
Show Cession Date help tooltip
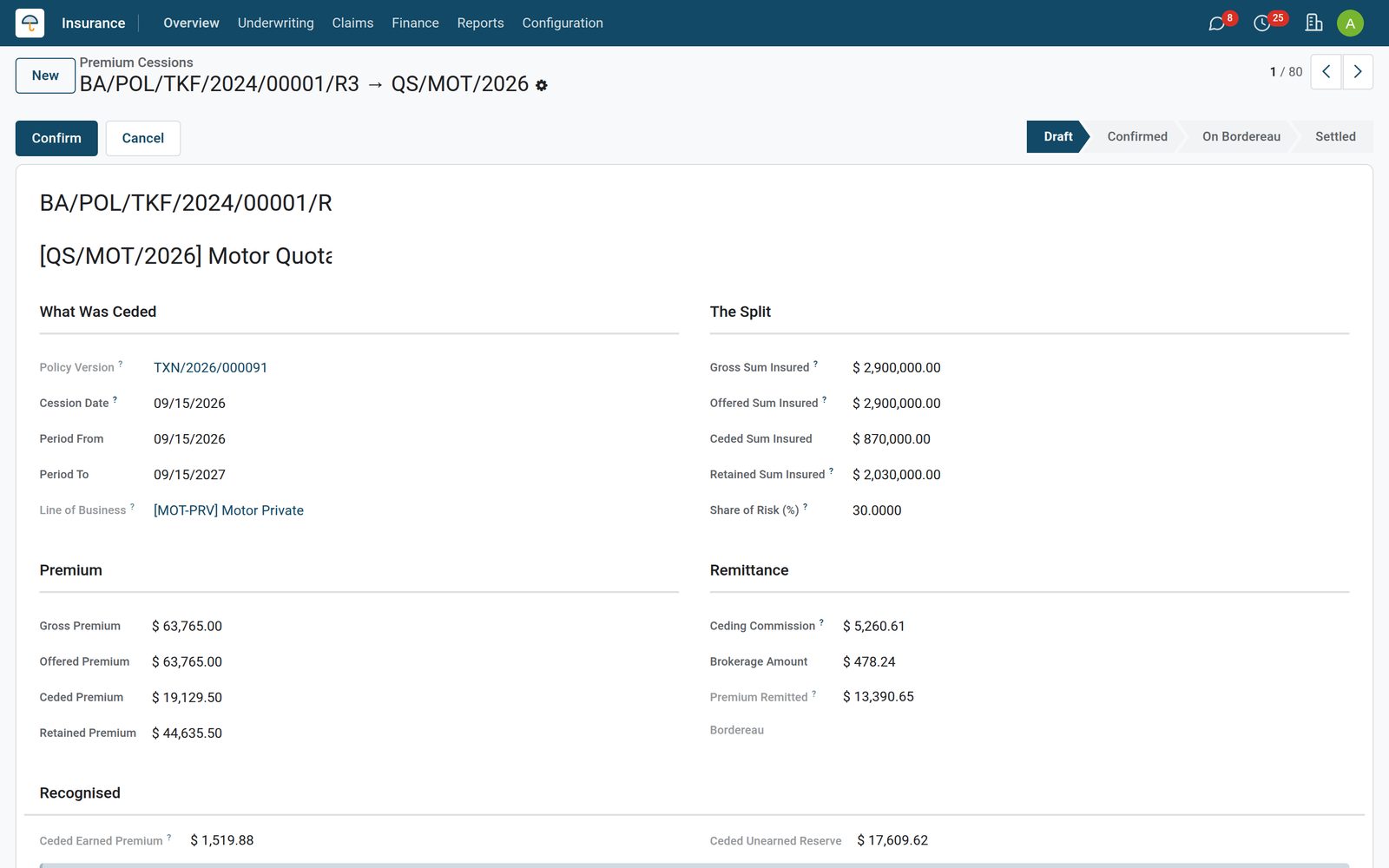(115, 399)
